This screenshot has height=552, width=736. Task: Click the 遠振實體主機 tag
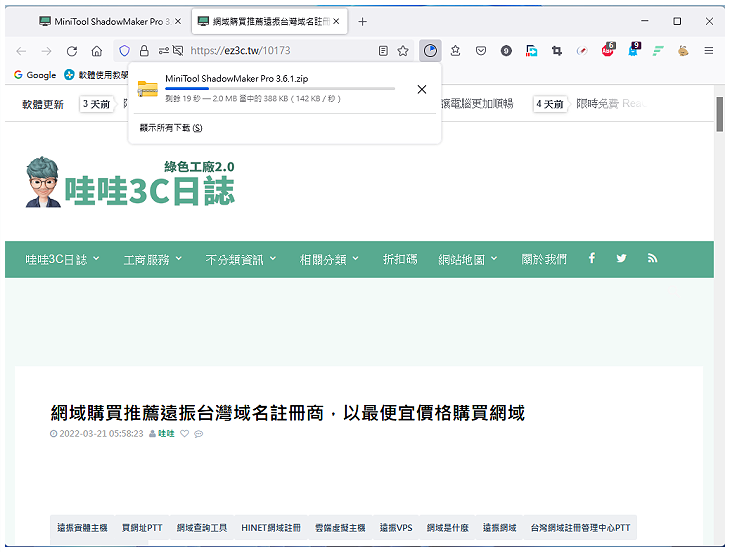point(82,528)
